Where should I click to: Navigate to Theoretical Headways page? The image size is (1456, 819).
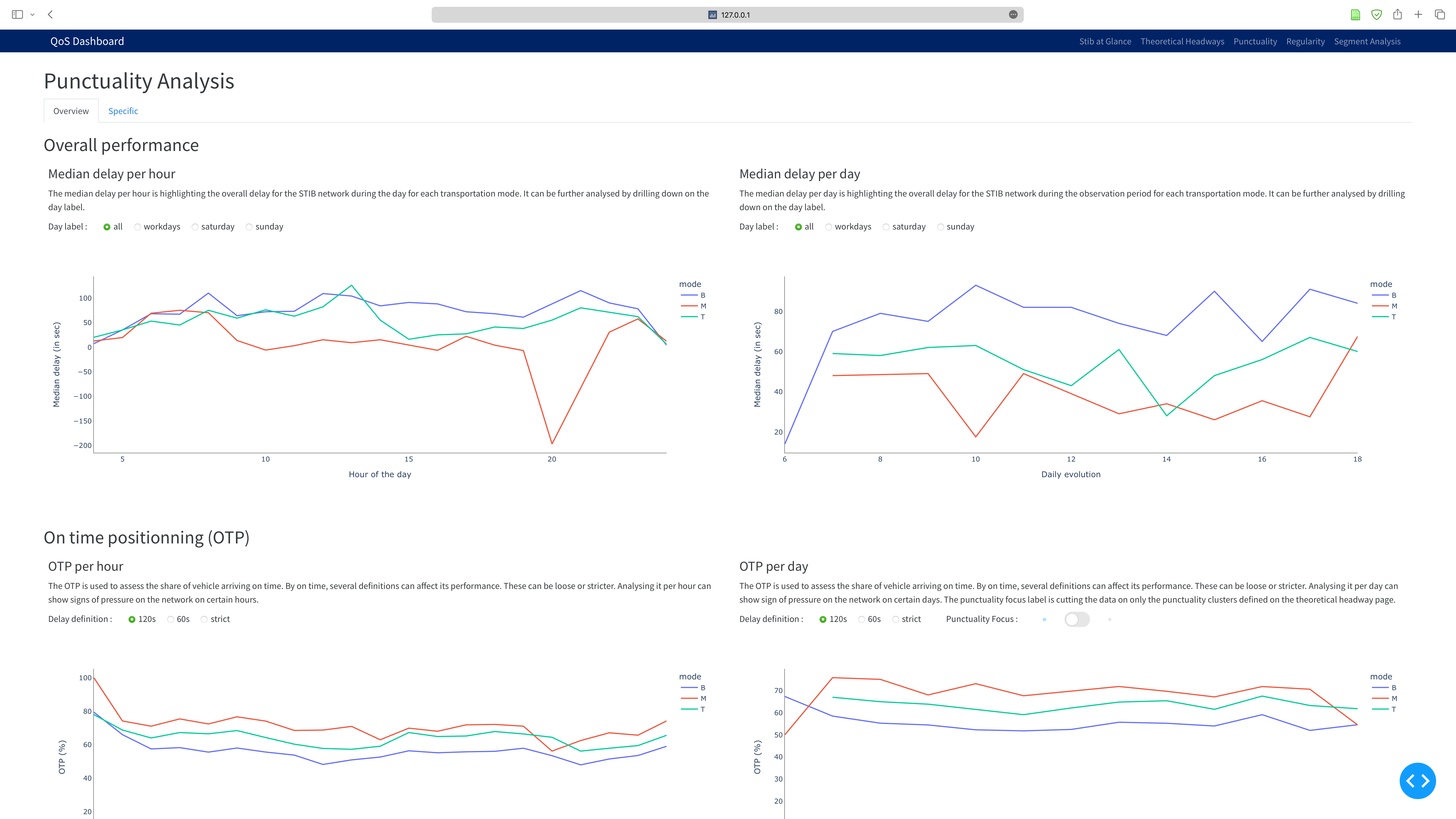[1182, 41]
